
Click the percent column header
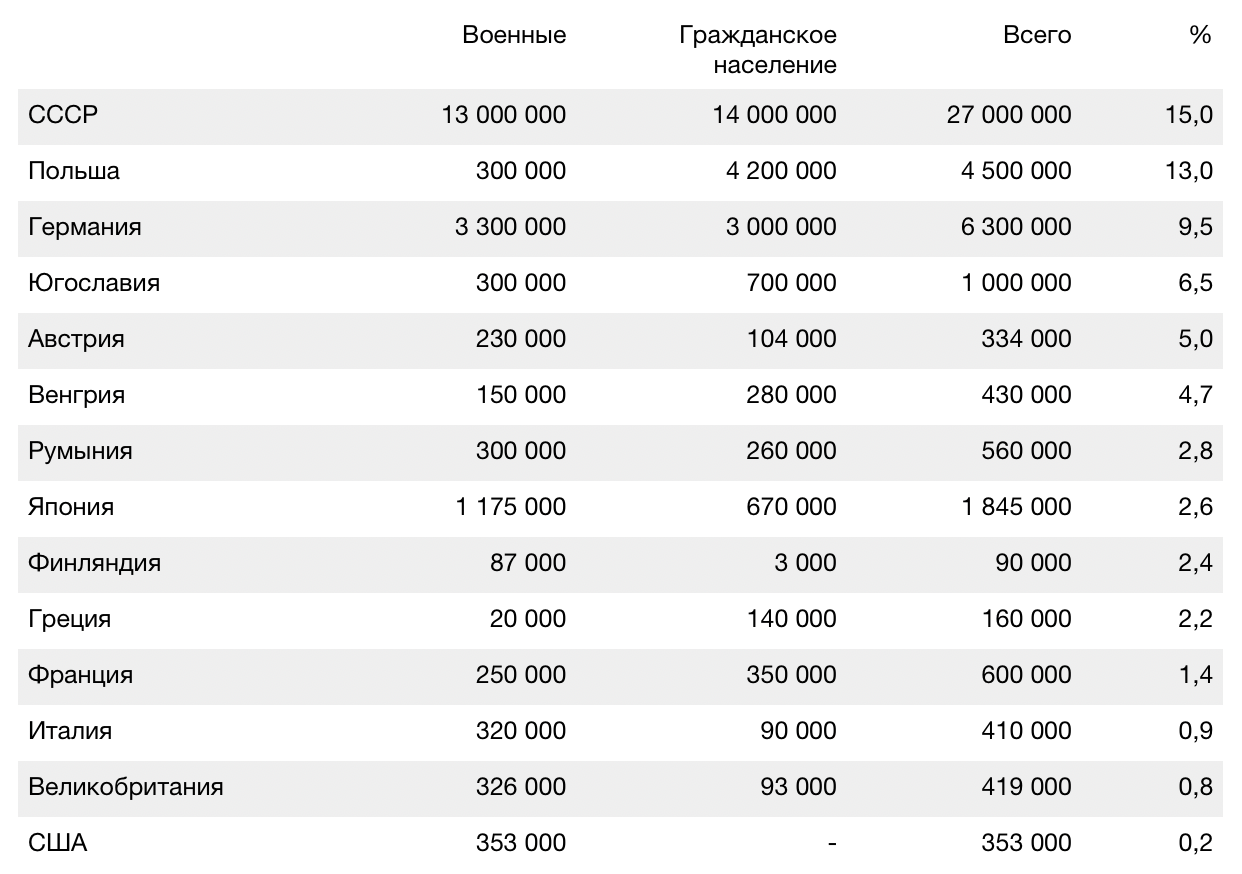[x=1200, y=35]
